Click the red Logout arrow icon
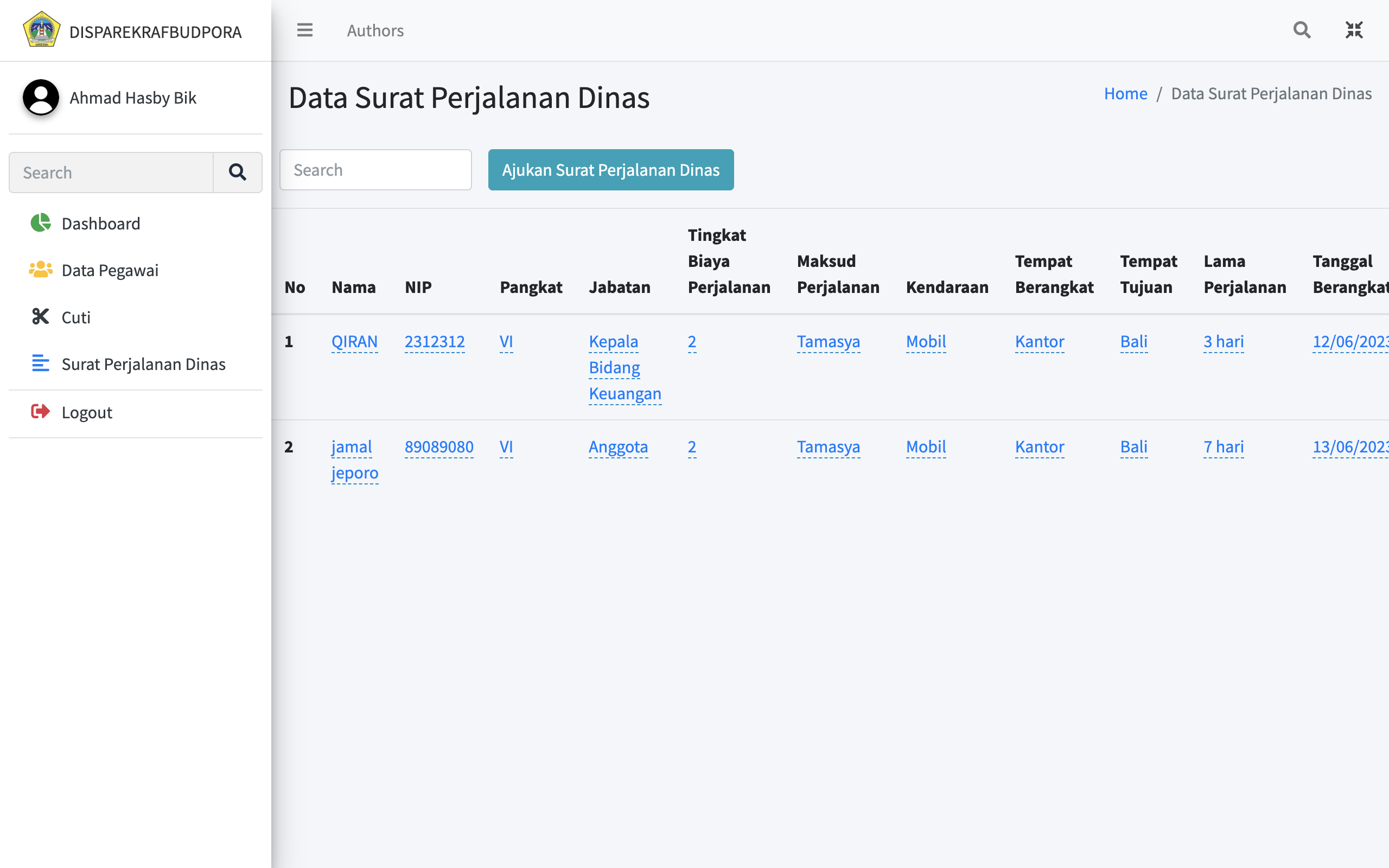The height and width of the screenshot is (868, 1389). 40,412
